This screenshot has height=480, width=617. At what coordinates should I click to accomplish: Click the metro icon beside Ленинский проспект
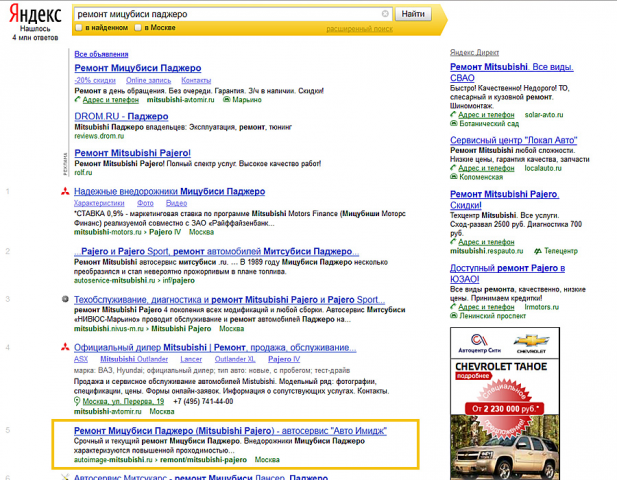(453, 316)
